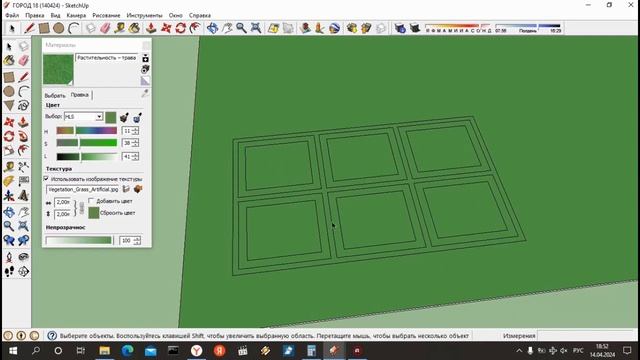This screenshot has width=640, height=360.
Task: Select the Arc tool in top toolbar
Action: [x=73, y=28]
